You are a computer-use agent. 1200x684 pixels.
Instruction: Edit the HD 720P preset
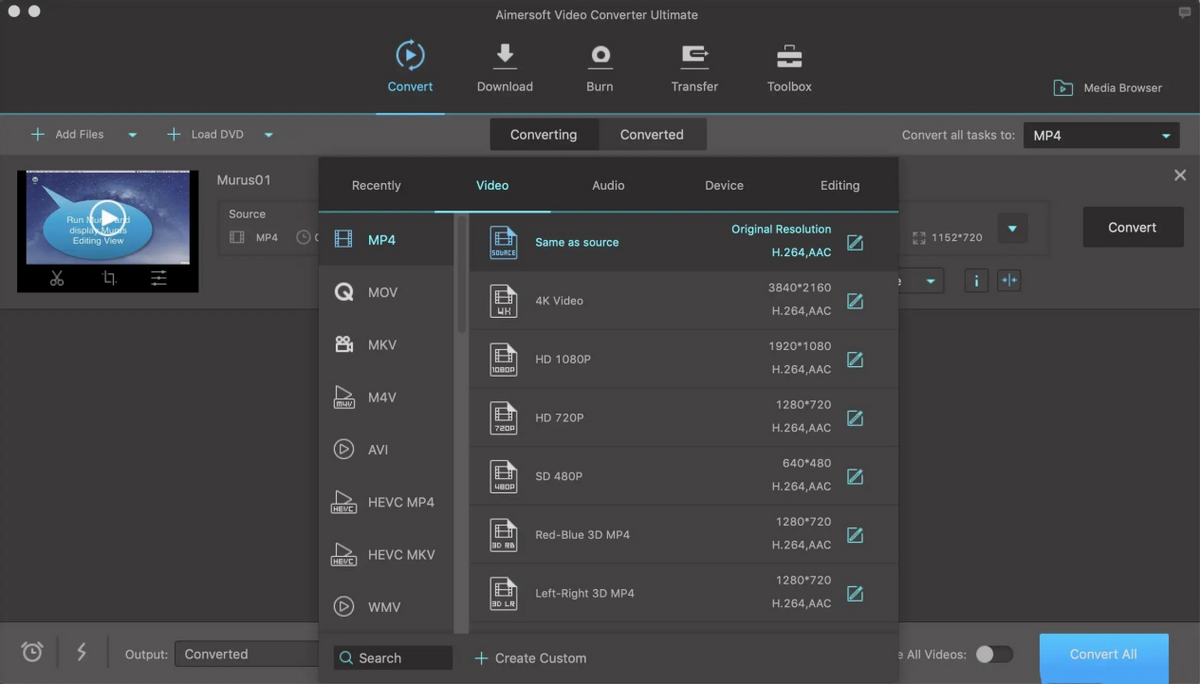[x=855, y=418]
